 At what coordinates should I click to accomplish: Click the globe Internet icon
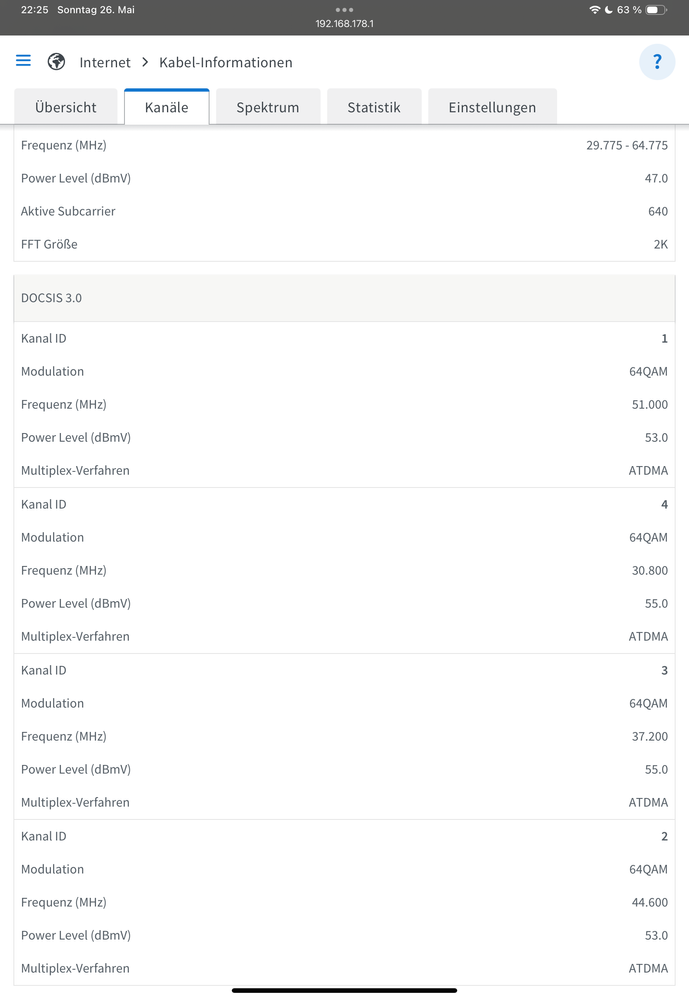click(56, 62)
